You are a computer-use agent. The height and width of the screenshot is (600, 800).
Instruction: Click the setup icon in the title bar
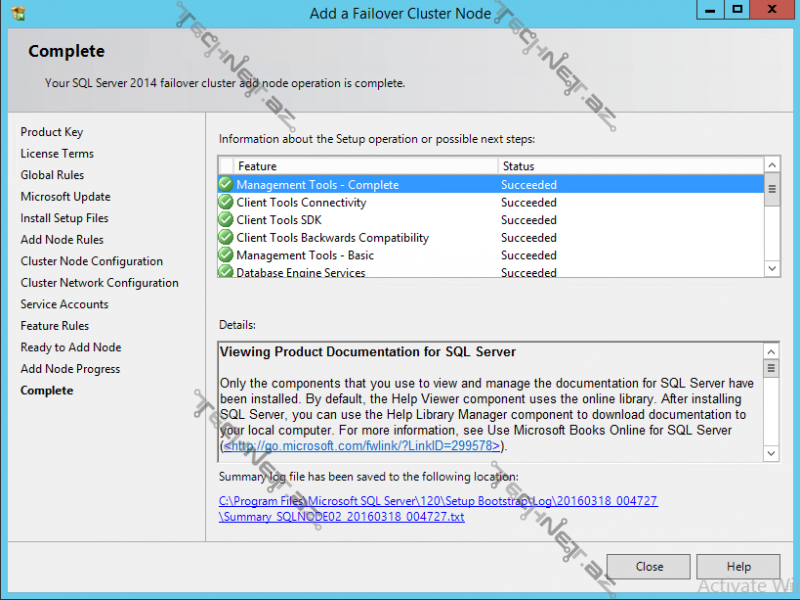18,13
